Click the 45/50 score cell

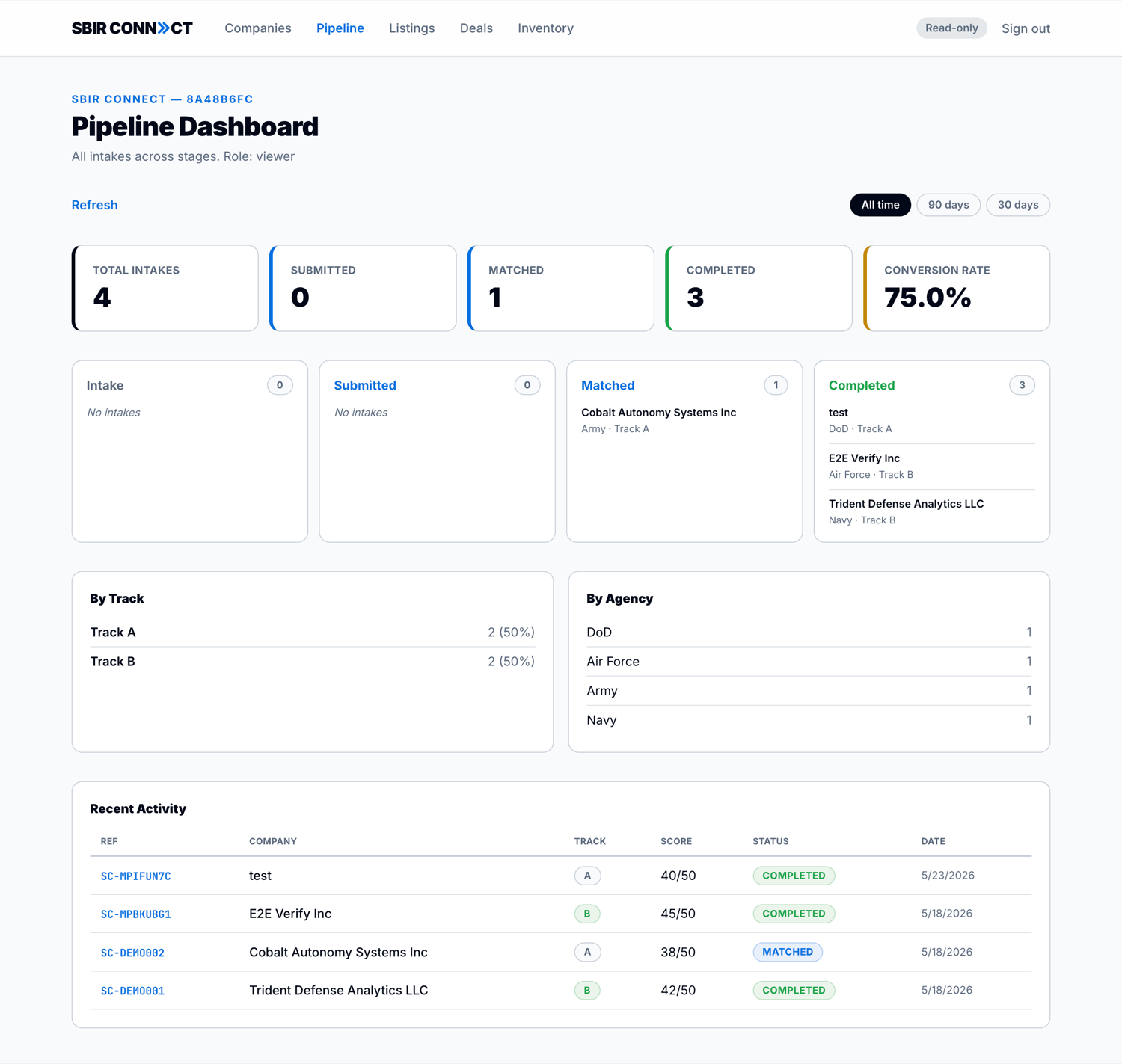point(678,914)
